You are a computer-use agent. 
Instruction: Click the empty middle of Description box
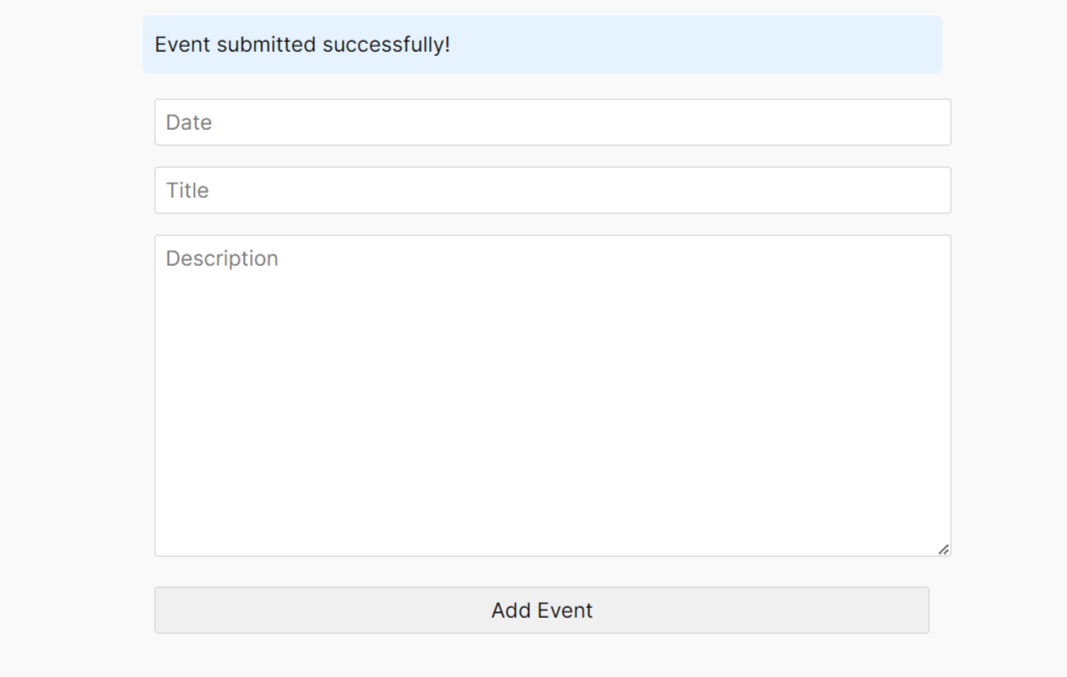click(553, 396)
